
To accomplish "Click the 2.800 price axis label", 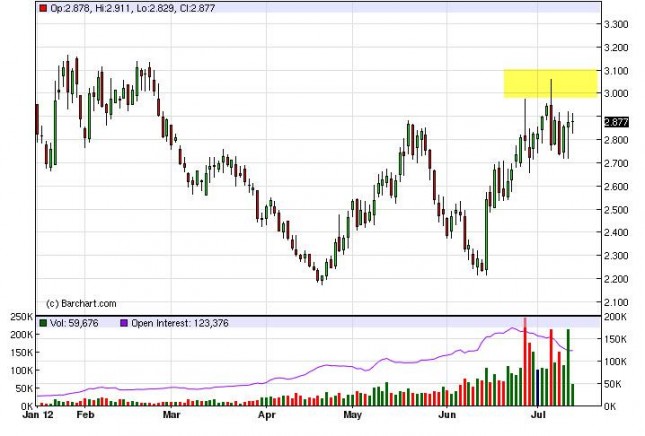I will (616, 140).
